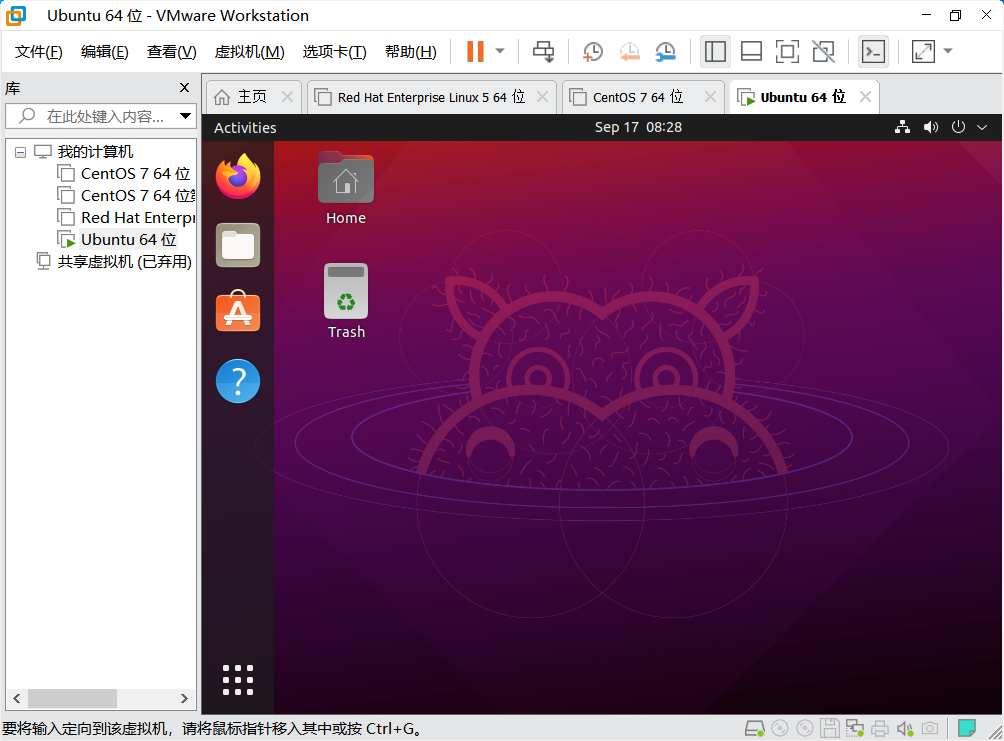Close the CentOS 7 64 位 tab
Viewport: 1004px width, 741px height.
710,97
